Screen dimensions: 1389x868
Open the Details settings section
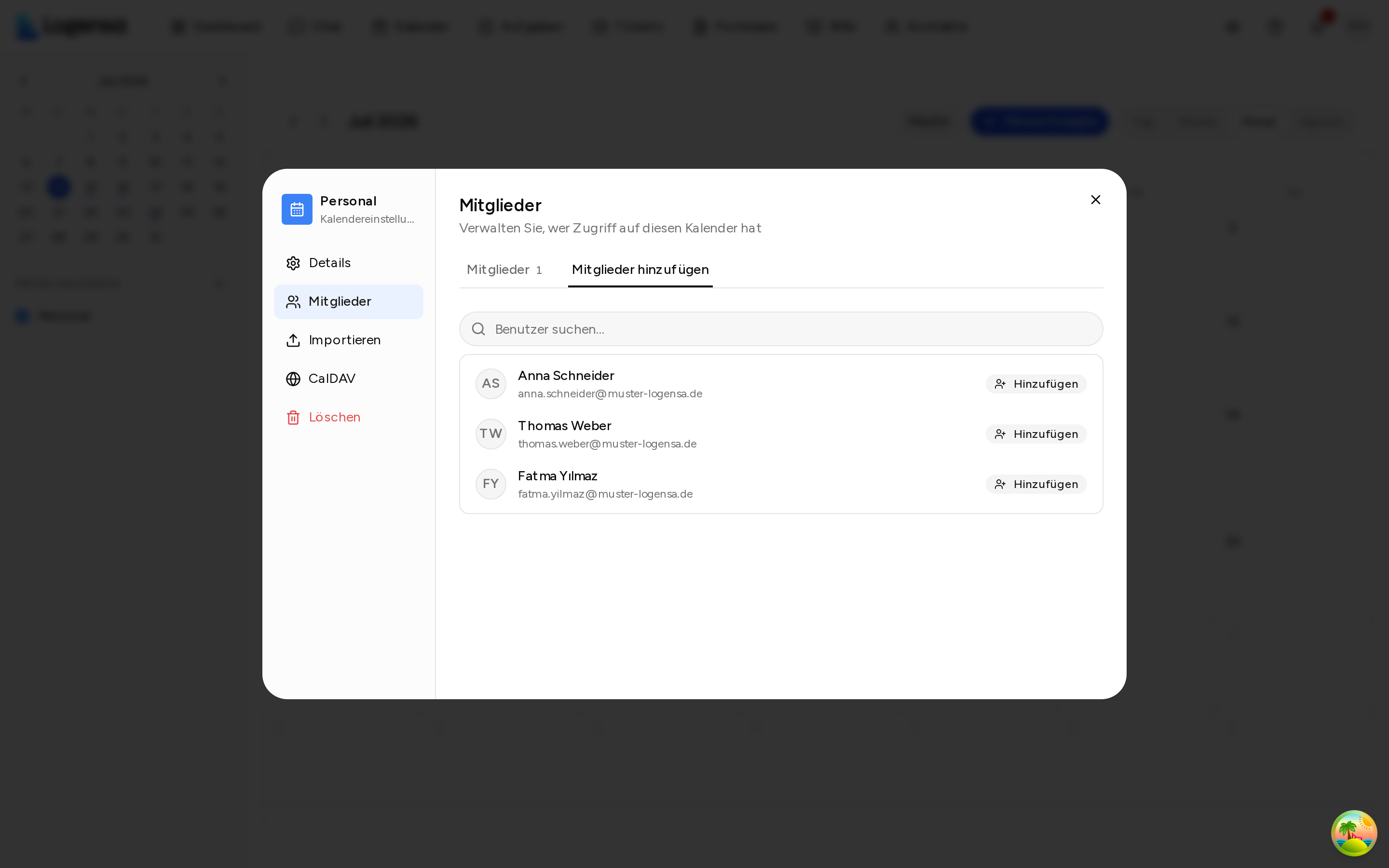pyautogui.click(x=348, y=263)
